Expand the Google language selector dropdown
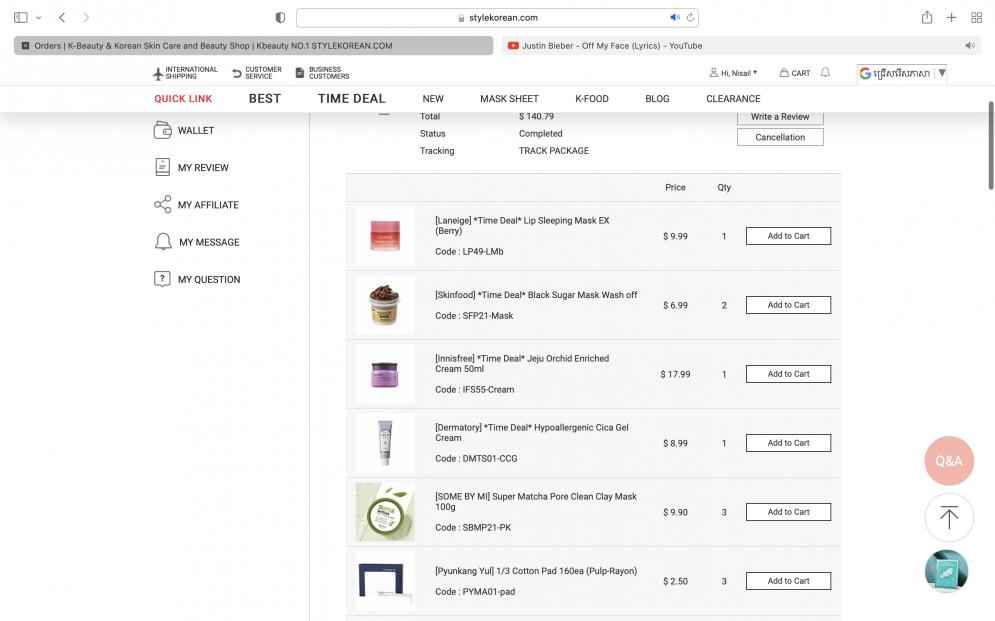 click(942, 73)
